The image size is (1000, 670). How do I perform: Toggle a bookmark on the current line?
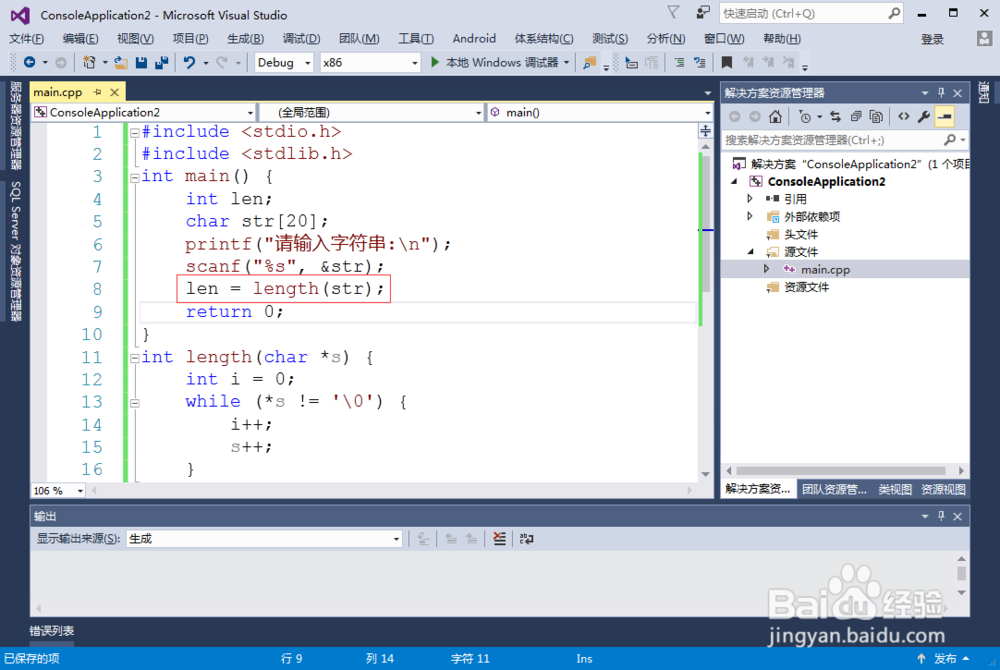point(726,62)
